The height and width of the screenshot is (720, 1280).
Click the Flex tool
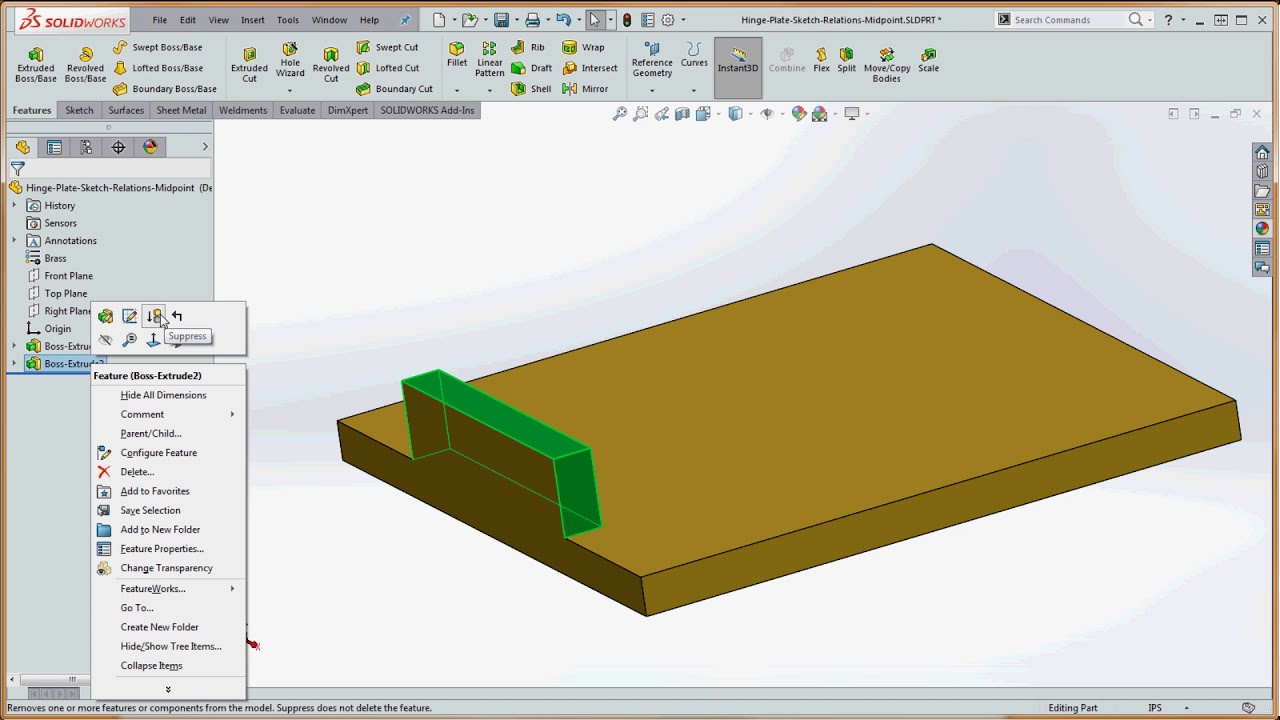point(821,60)
